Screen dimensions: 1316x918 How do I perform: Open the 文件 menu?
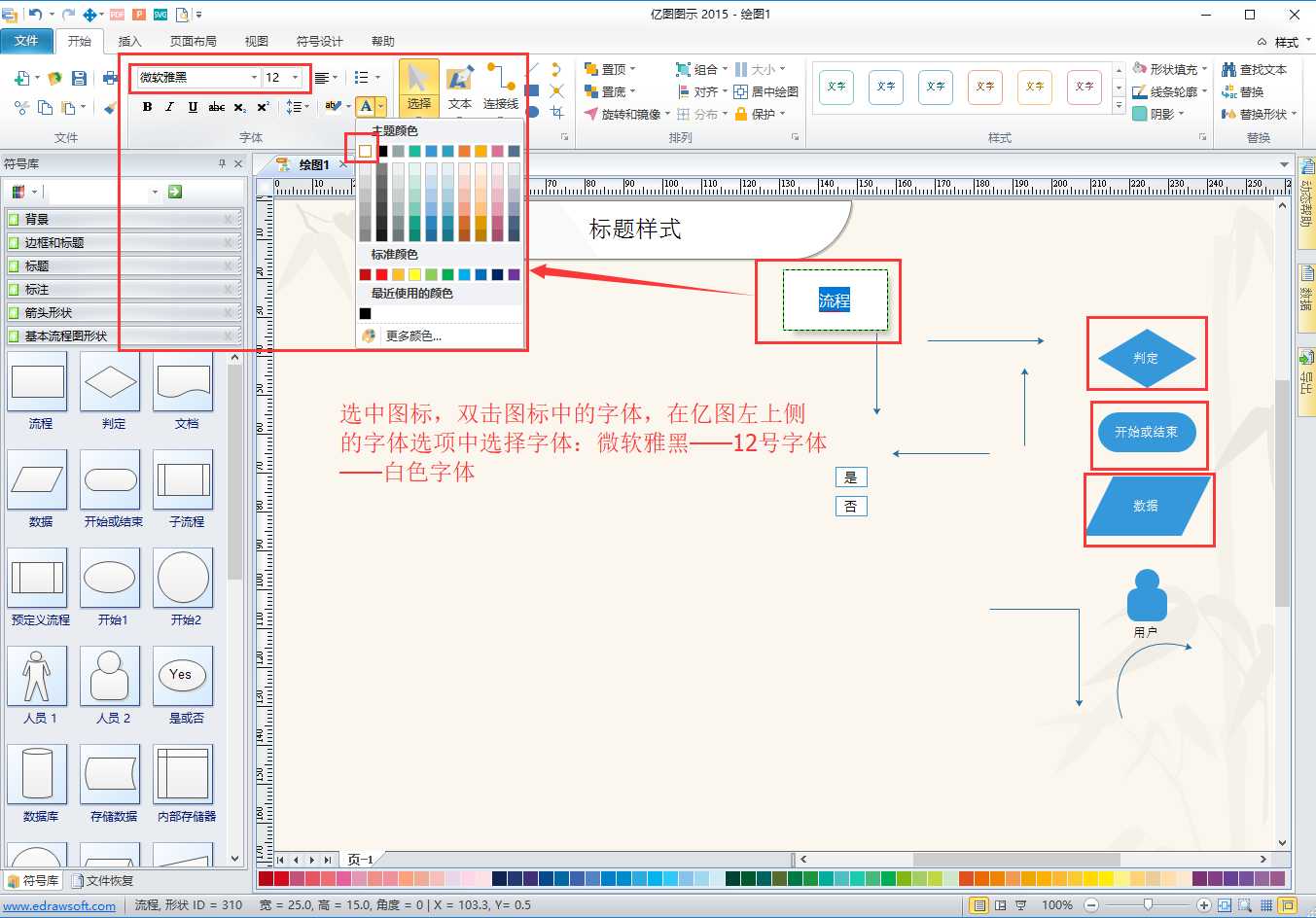[26, 40]
